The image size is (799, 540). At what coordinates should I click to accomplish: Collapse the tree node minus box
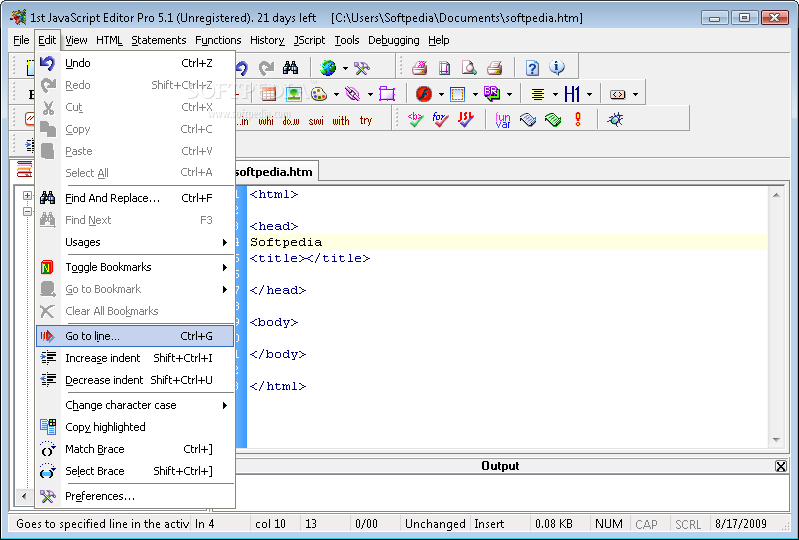[28, 211]
